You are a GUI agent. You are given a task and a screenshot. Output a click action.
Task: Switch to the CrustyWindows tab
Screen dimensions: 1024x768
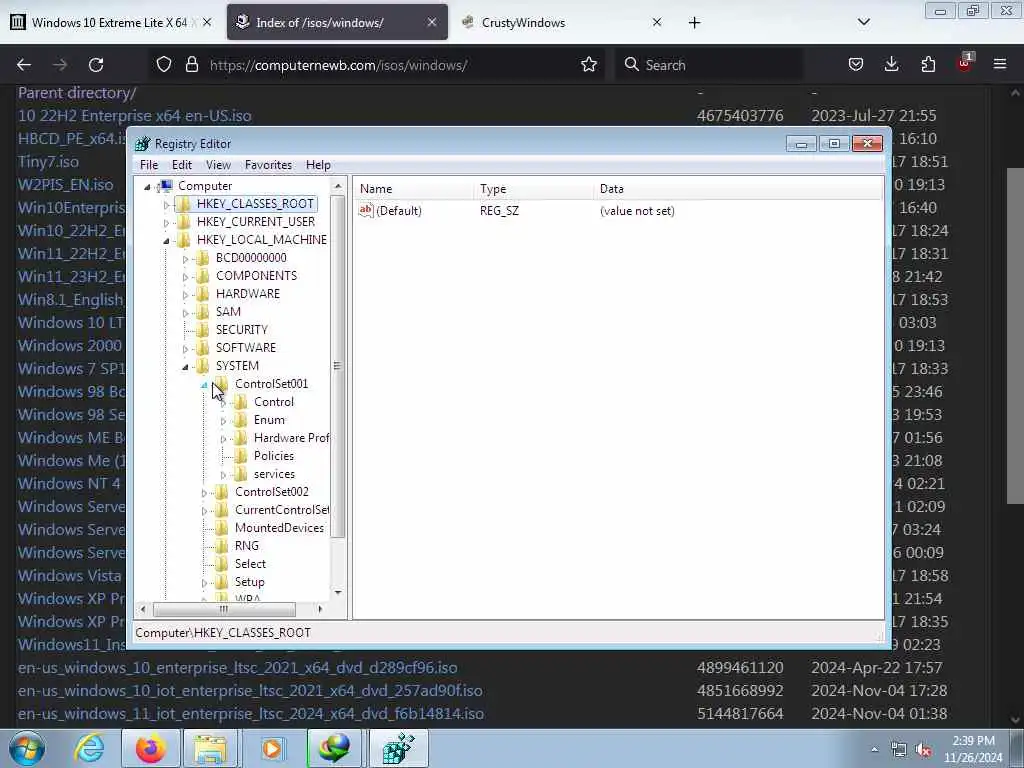point(560,22)
